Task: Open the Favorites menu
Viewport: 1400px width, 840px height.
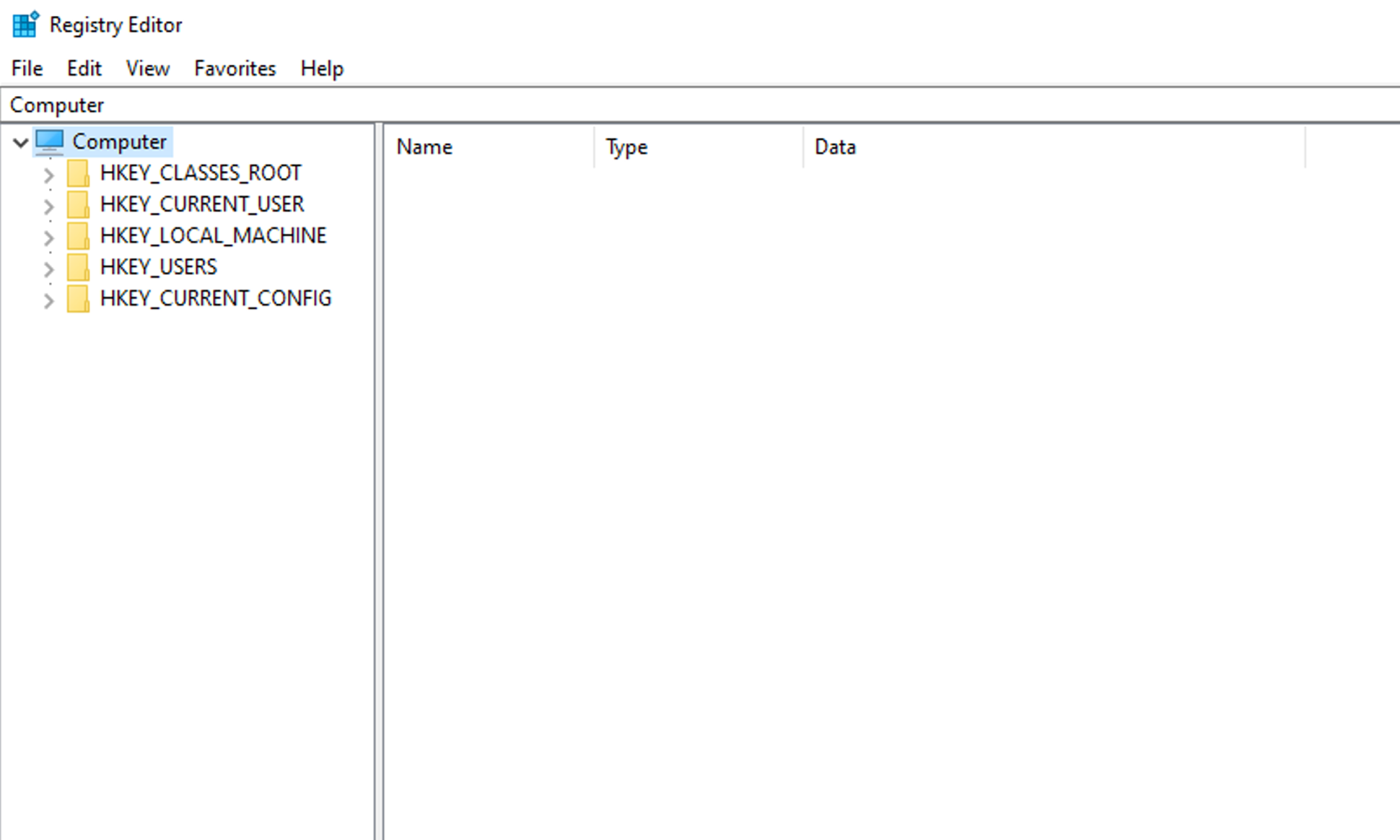Action: click(x=234, y=68)
